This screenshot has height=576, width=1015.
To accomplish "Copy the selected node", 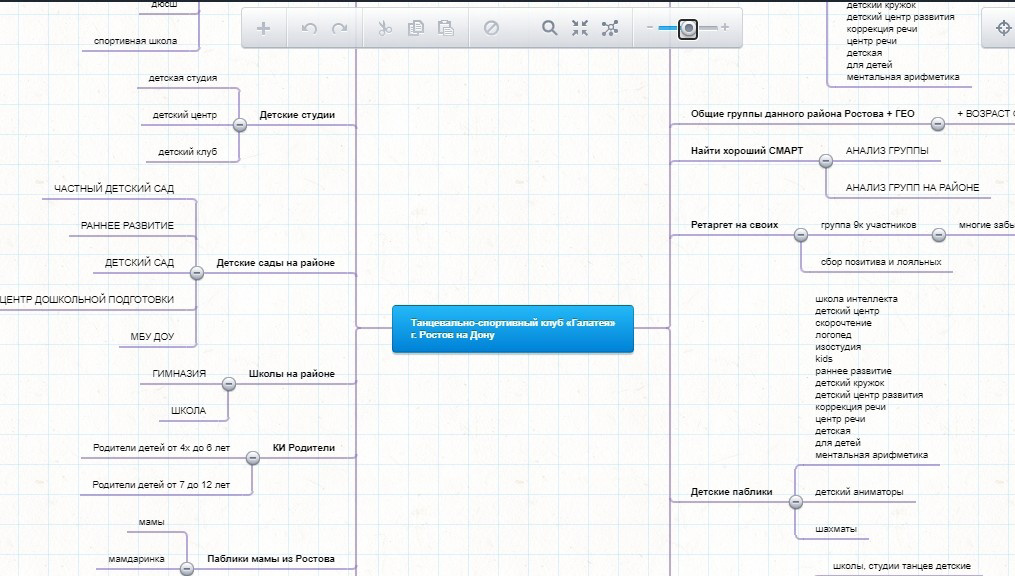I will click(416, 28).
